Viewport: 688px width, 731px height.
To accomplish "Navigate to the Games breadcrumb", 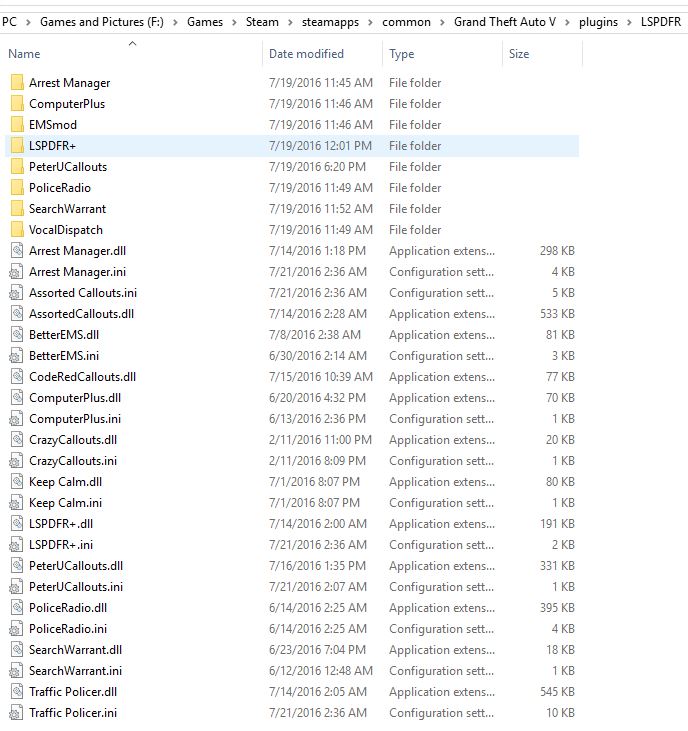I will click(x=205, y=22).
